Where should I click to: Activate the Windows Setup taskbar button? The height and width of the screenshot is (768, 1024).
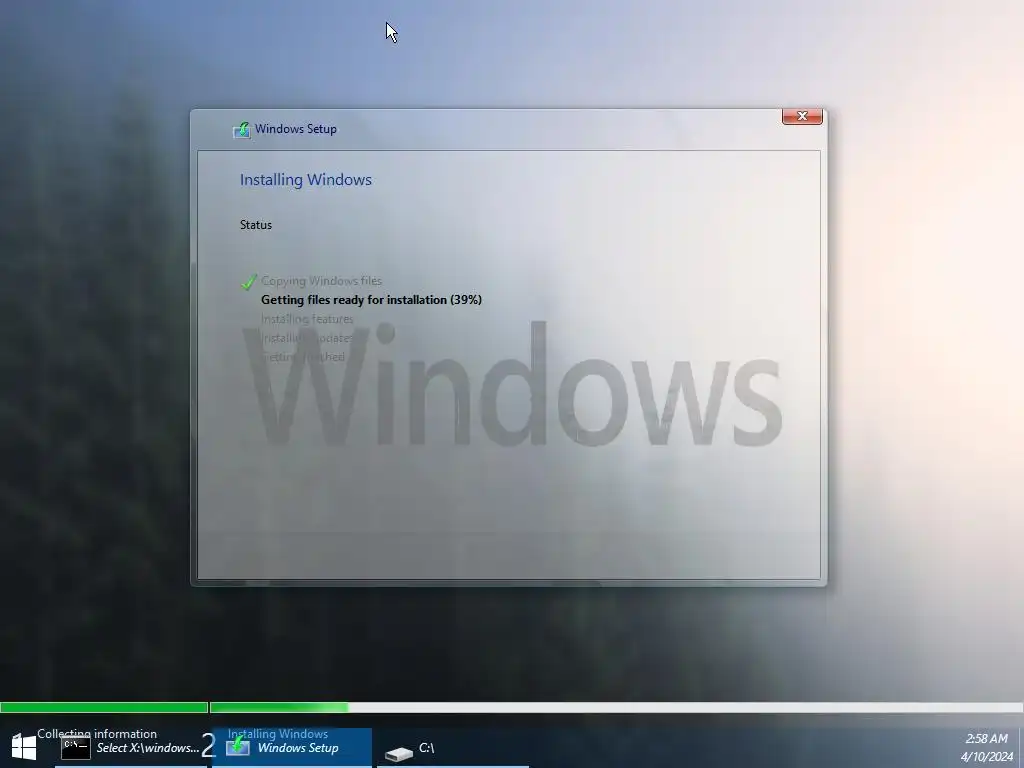point(293,748)
